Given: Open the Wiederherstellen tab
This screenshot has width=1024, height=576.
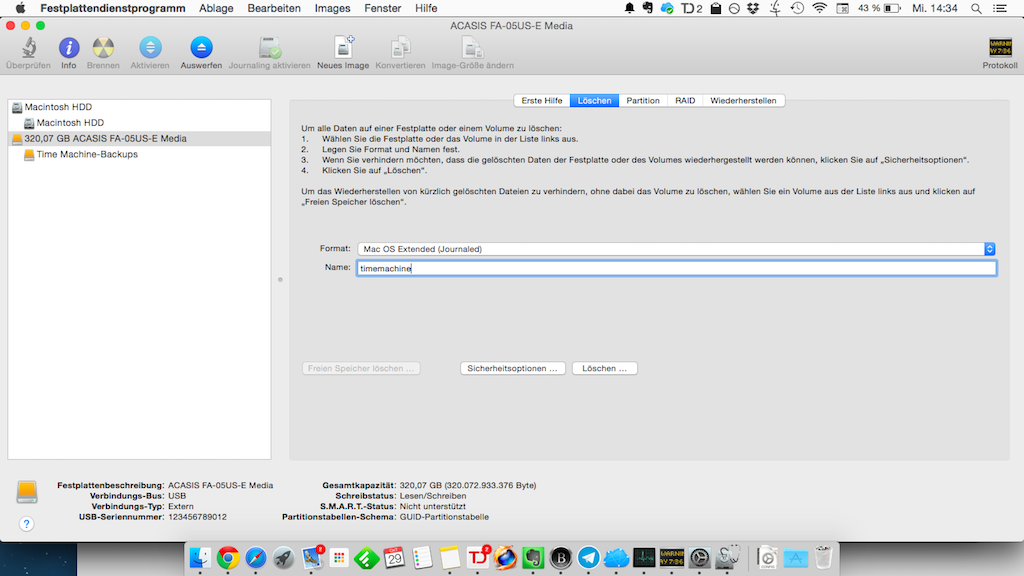Looking at the screenshot, I should point(744,101).
